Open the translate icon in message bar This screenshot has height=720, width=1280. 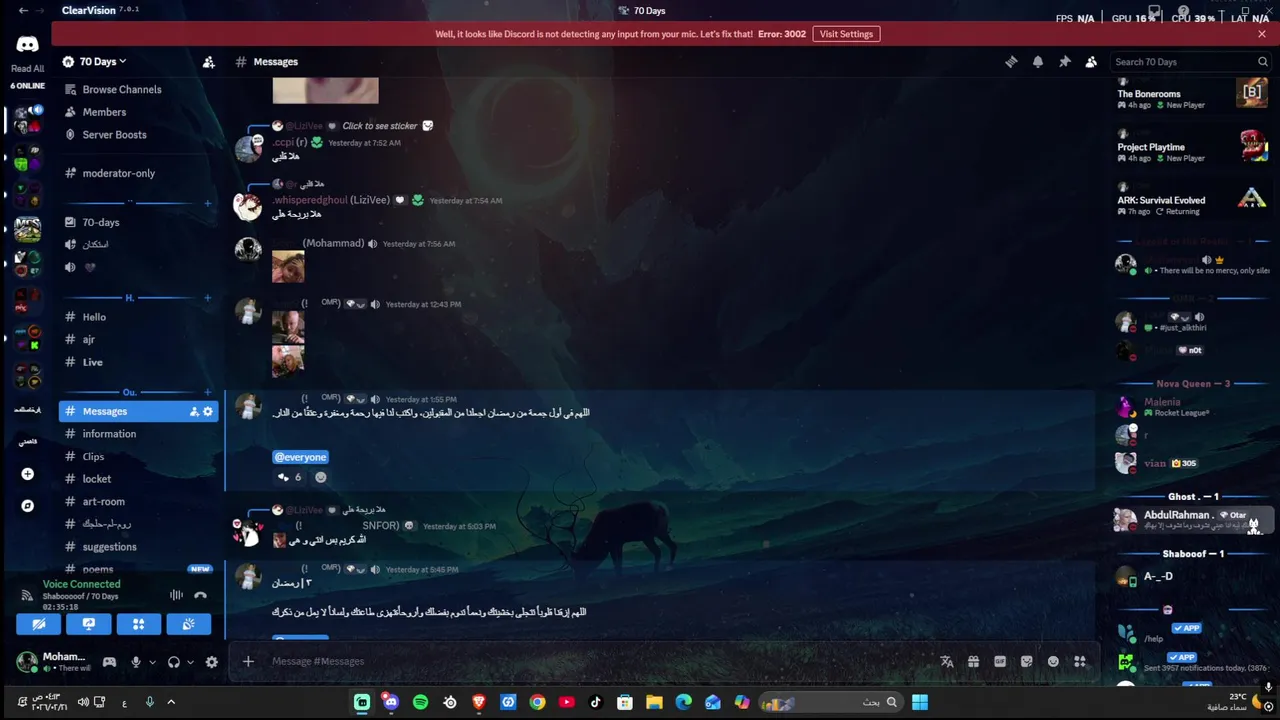point(946,661)
